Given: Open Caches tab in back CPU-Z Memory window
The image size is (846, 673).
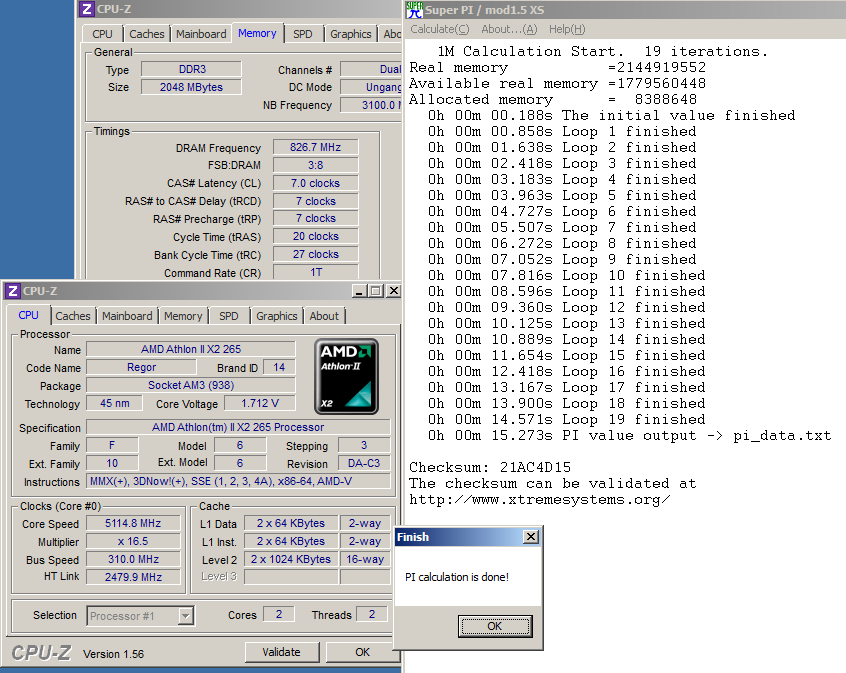Looking at the screenshot, I should [x=147, y=34].
